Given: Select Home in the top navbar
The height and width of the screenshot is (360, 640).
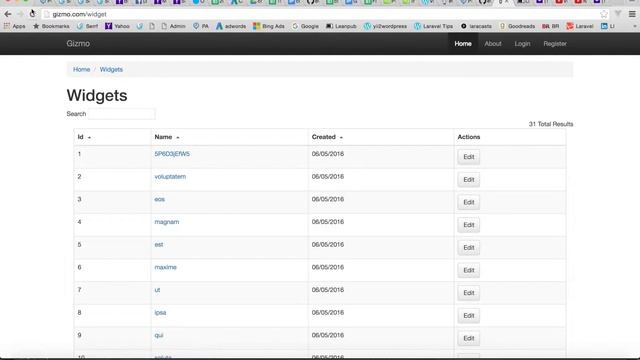Looking at the screenshot, I should (x=463, y=44).
